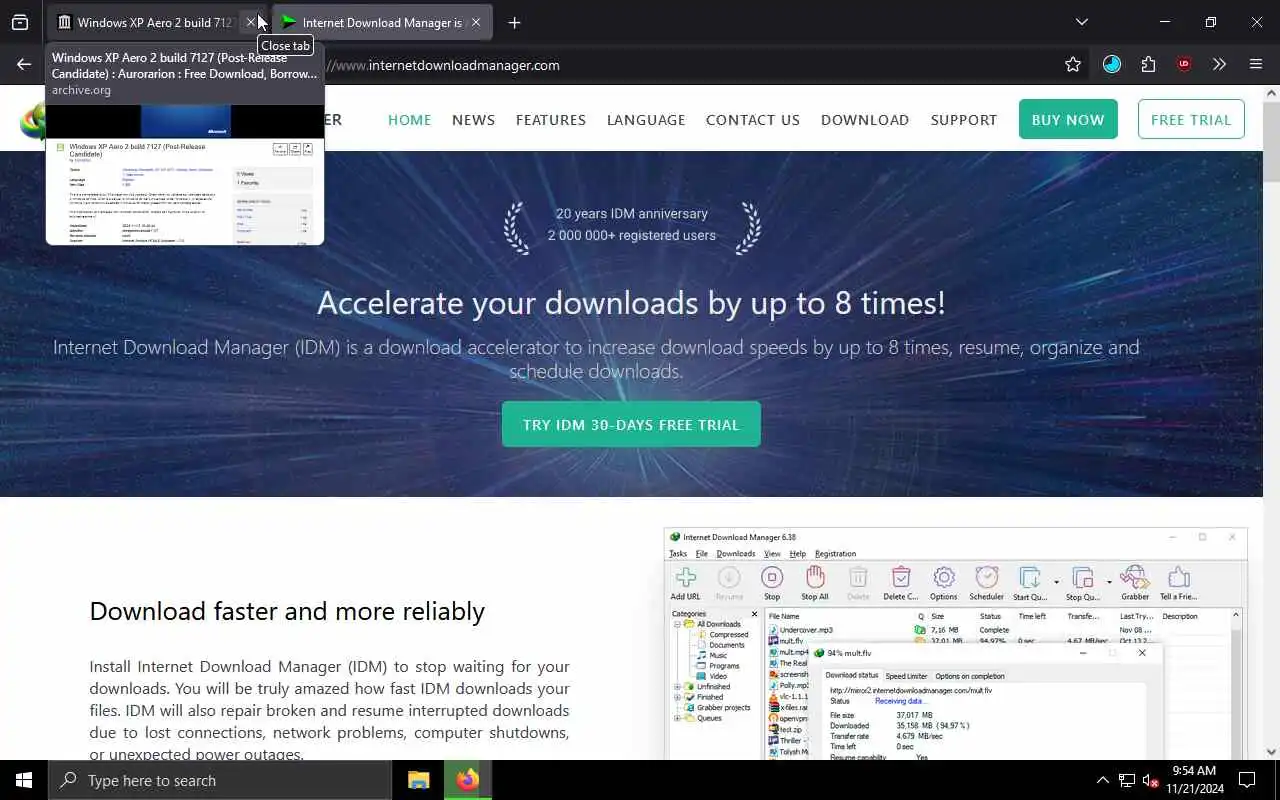Click the Firefox taskbar icon
The image size is (1280, 800).
tap(467, 780)
